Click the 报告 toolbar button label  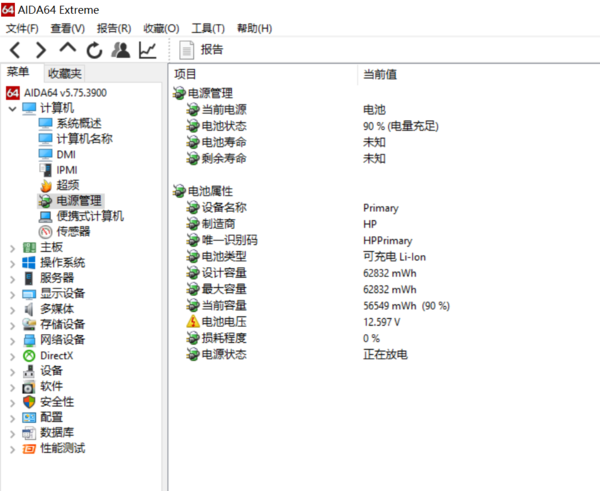(x=212, y=50)
